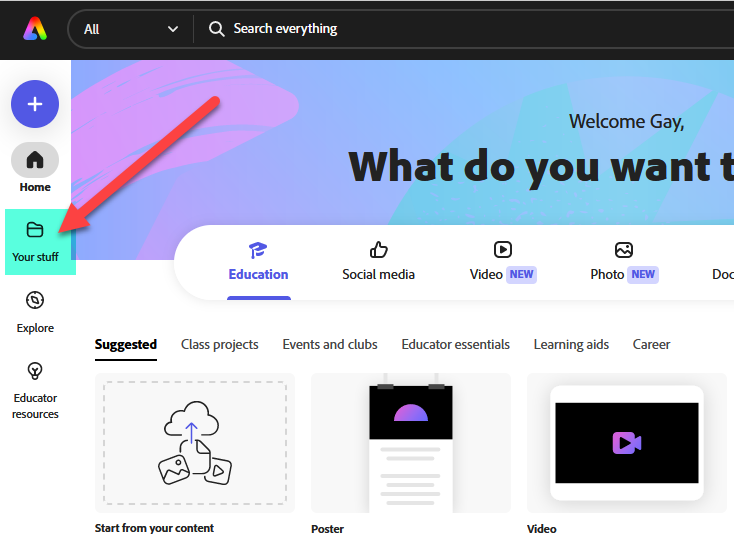Open the Explore compass icon
The width and height of the screenshot is (734, 534).
pyautogui.click(x=35, y=301)
